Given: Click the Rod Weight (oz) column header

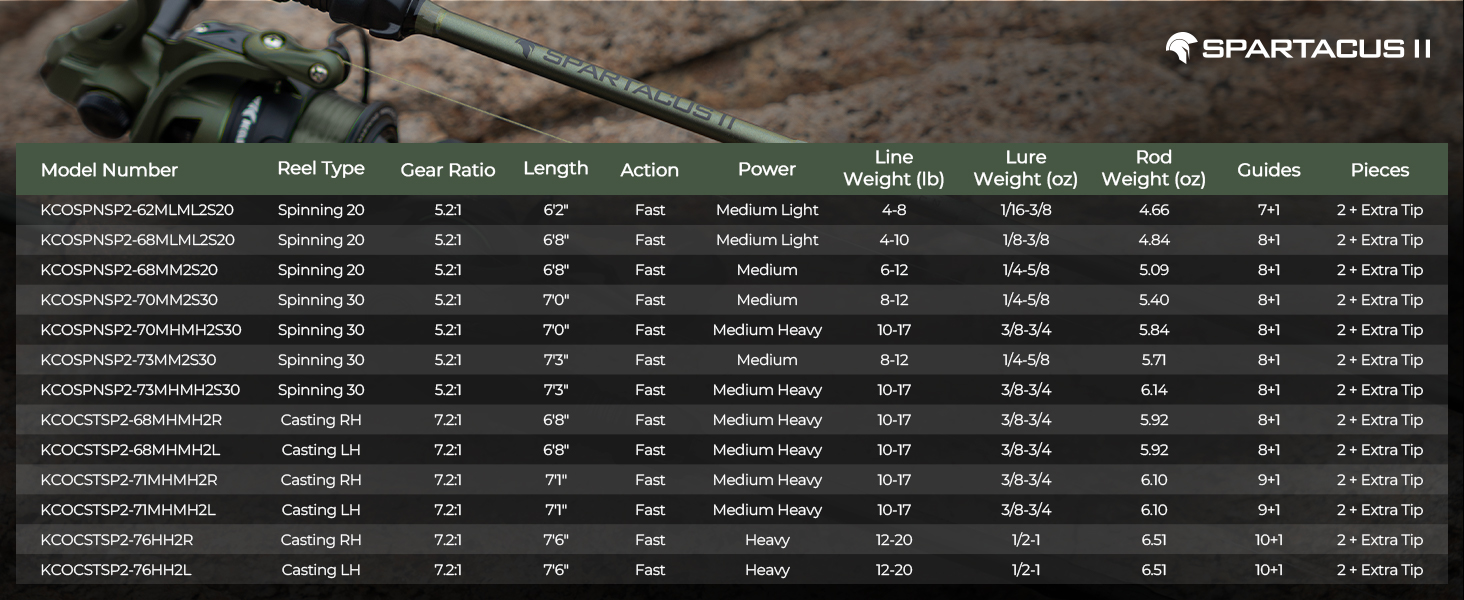Looking at the screenshot, I should coord(1154,168).
